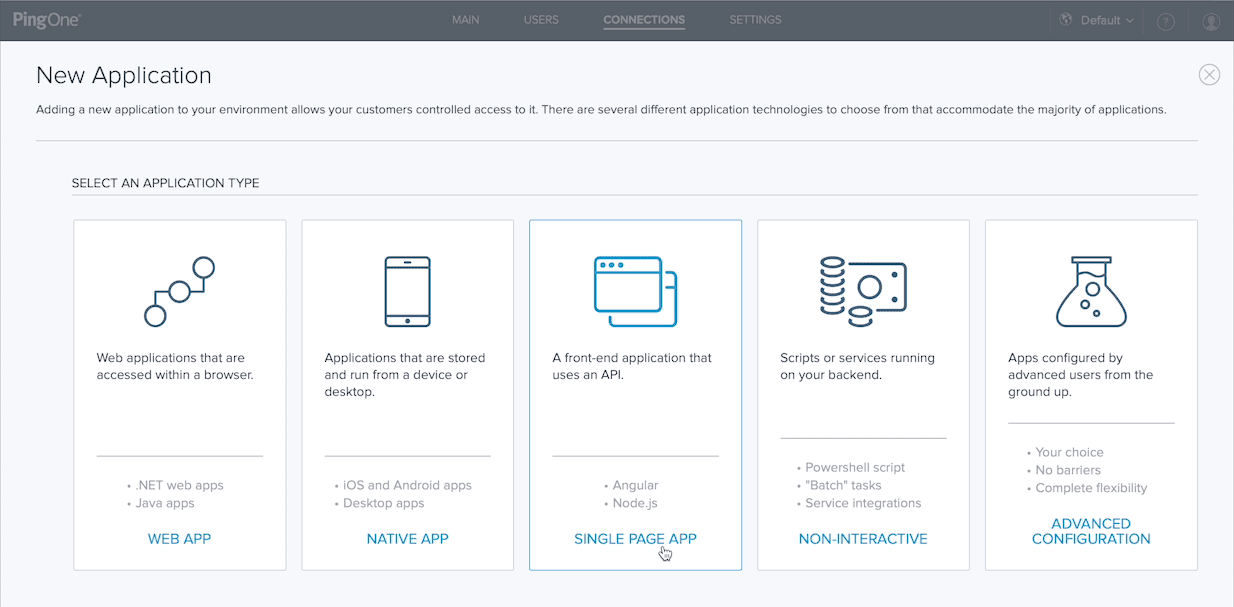Image resolution: width=1234 pixels, height=607 pixels.
Task: Close the New Application dialog
Action: point(1209,75)
